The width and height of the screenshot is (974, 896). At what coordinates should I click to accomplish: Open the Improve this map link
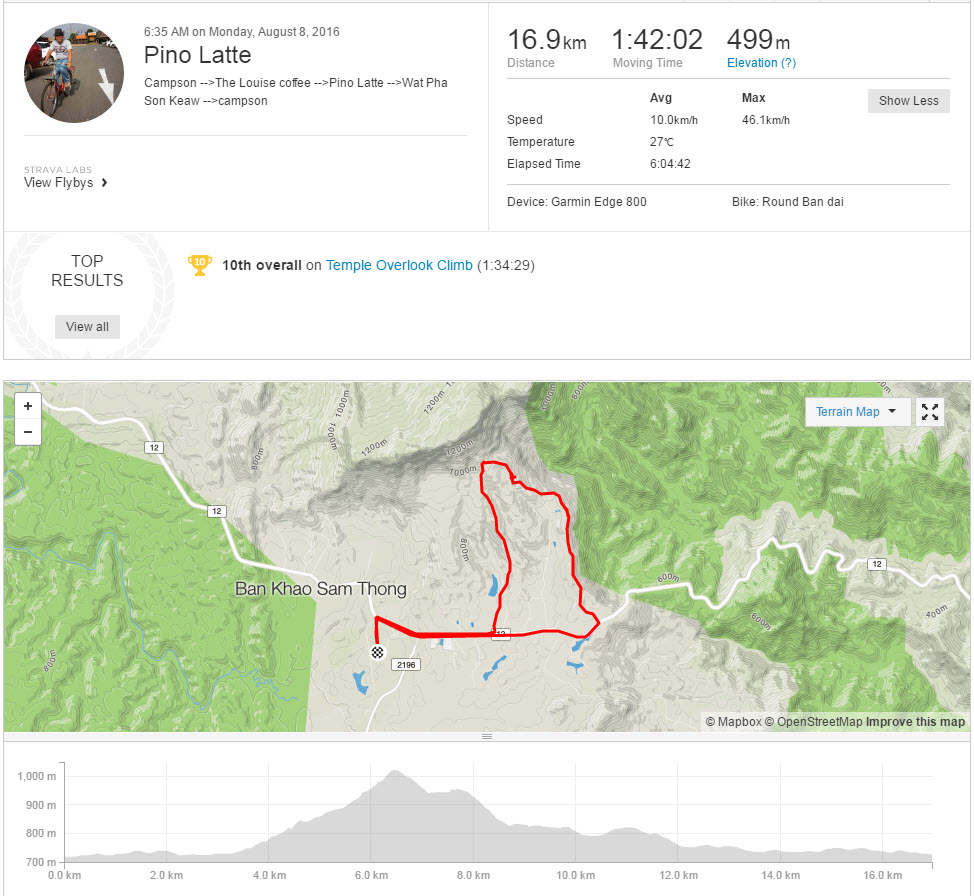(x=915, y=722)
